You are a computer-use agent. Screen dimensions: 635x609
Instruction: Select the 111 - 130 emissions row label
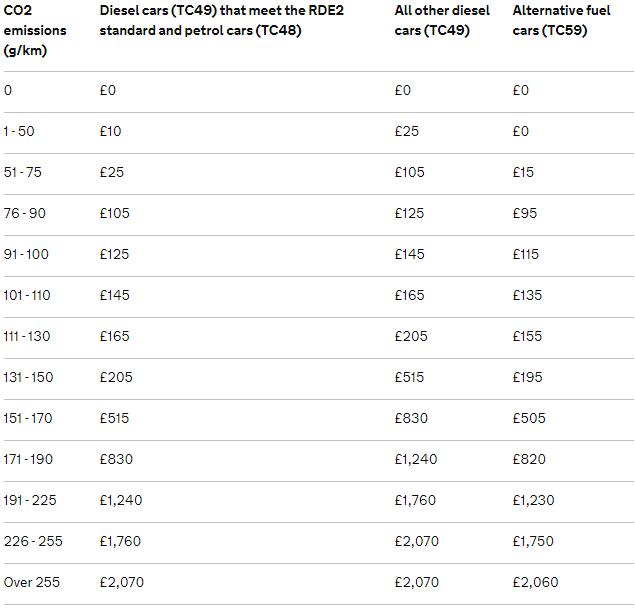pyautogui.click(x=27, y=336)
